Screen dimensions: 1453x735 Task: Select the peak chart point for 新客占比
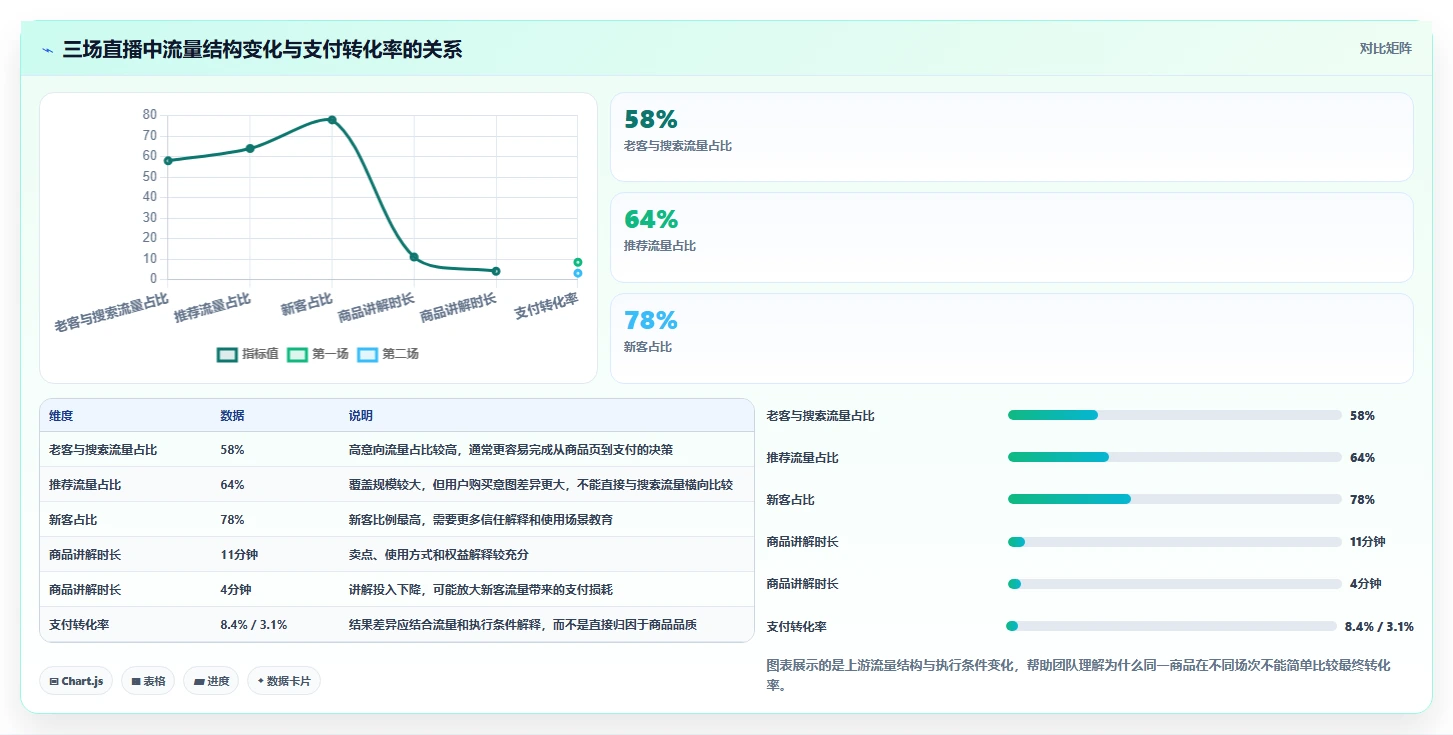pos(332,119)
